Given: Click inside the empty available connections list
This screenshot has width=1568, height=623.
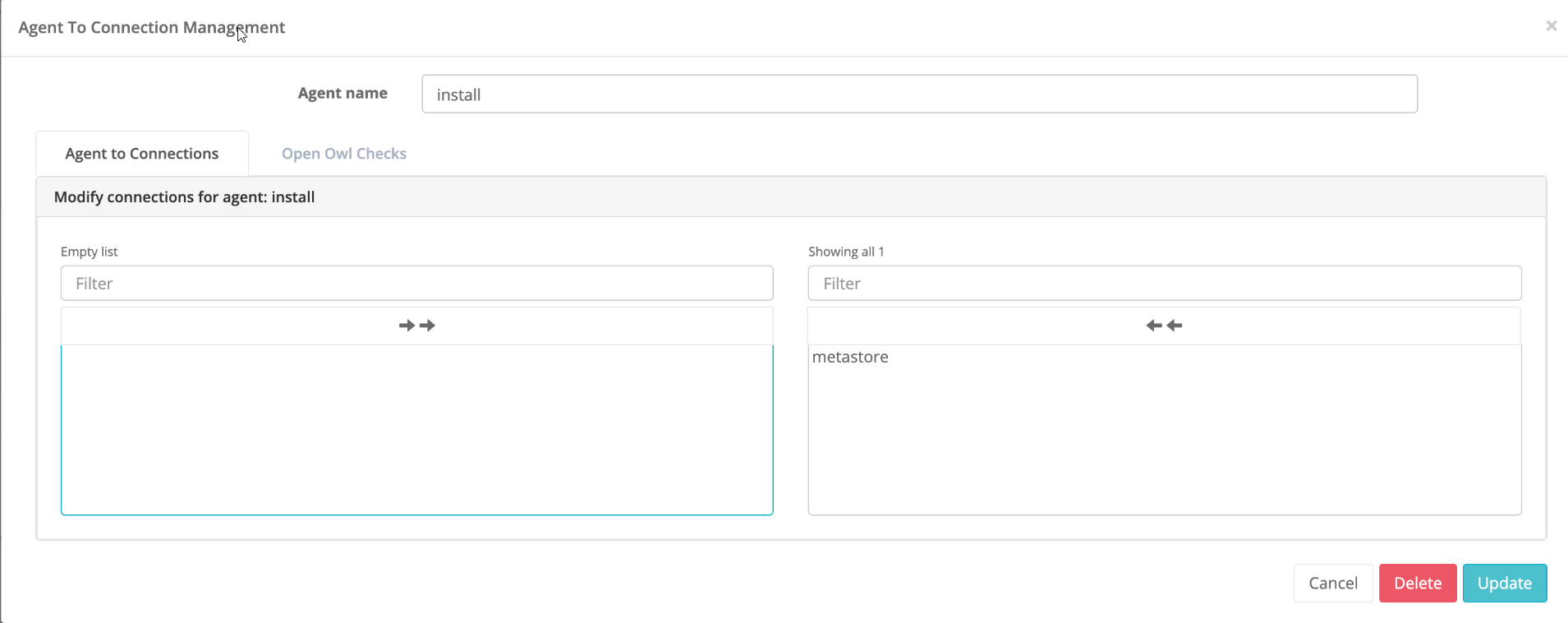Looking at the screenshot, I should 416,429.
